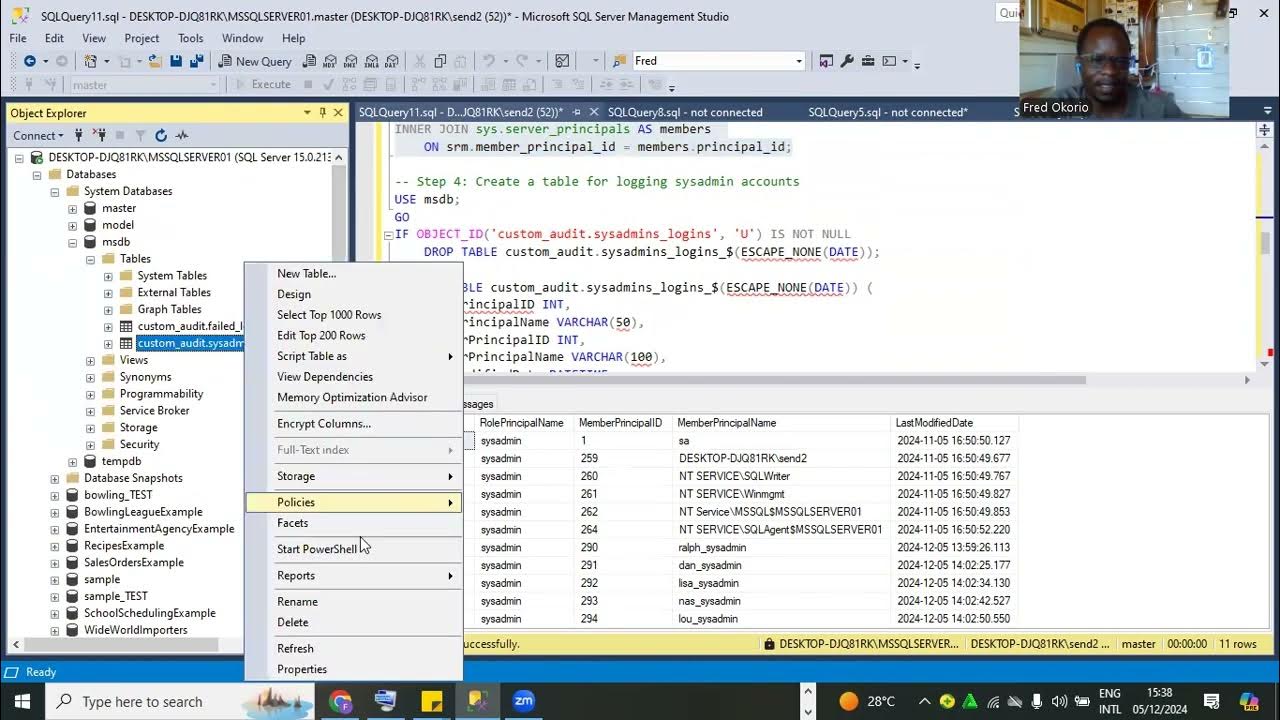Choose Properties in context menu
This screenshot has height=720, width=1280.
pos(302,669)
